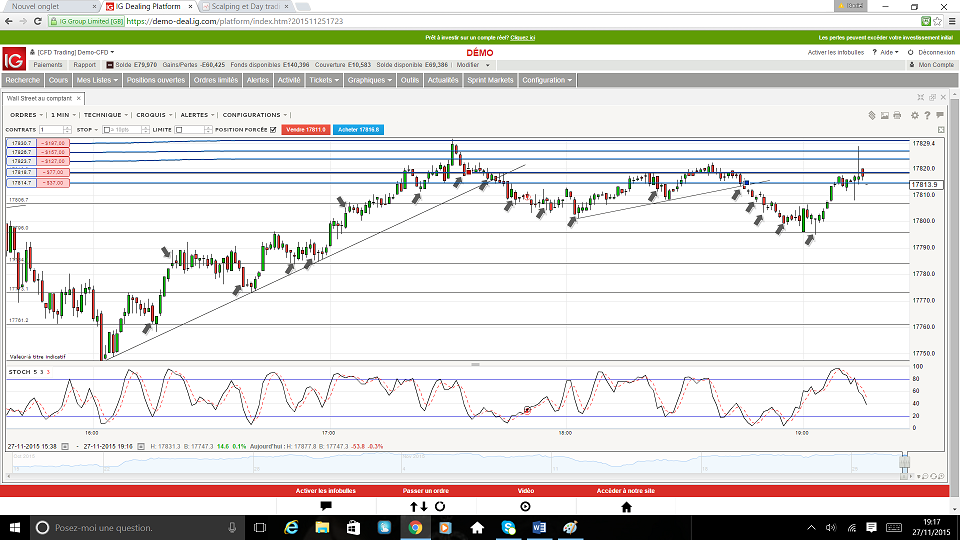The image size is (960, 540).
Task: Click the red Vendre 17811.0 button
Action: (305, 129)
